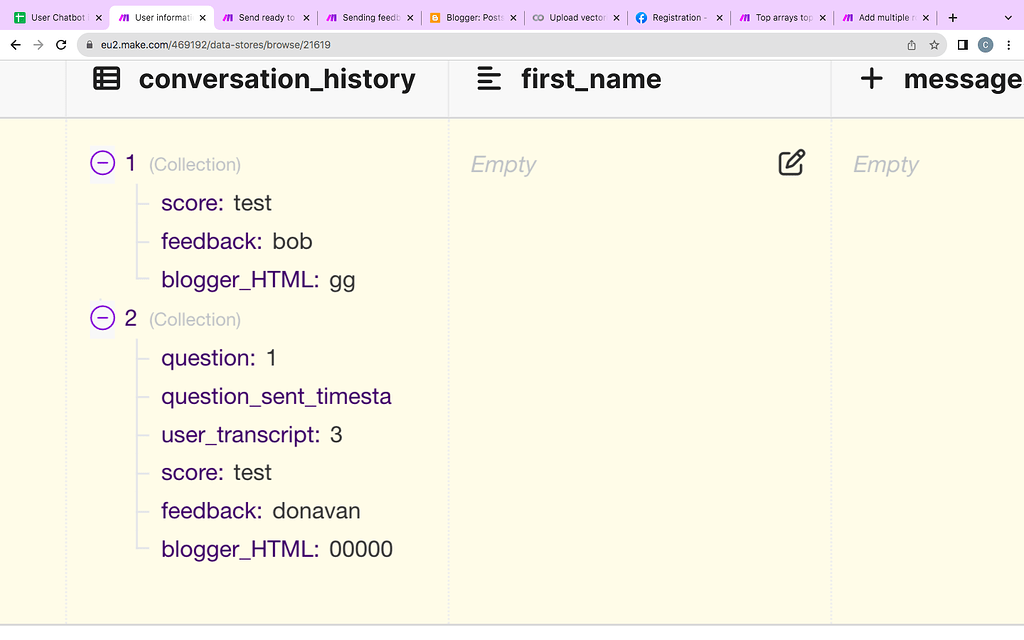1024x640 pixels.
Task: Switch to the Blogger Posts tab
Action: 466,17
